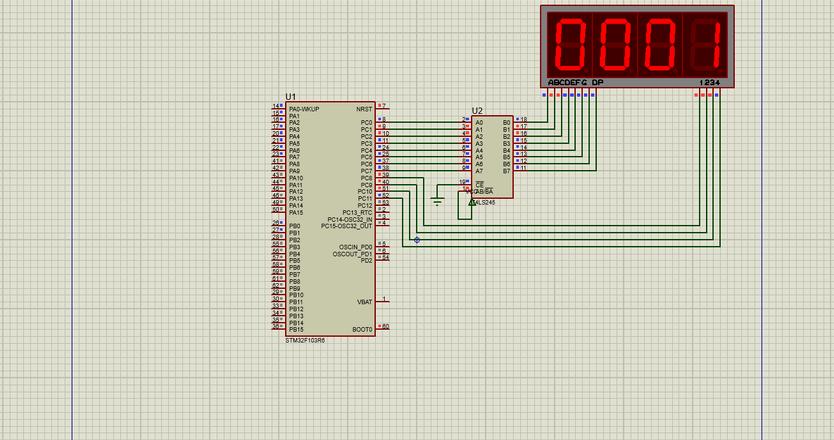Click the B0 pin label on U2
Viewport: 834px width, 440px height.
click(506, 123)
